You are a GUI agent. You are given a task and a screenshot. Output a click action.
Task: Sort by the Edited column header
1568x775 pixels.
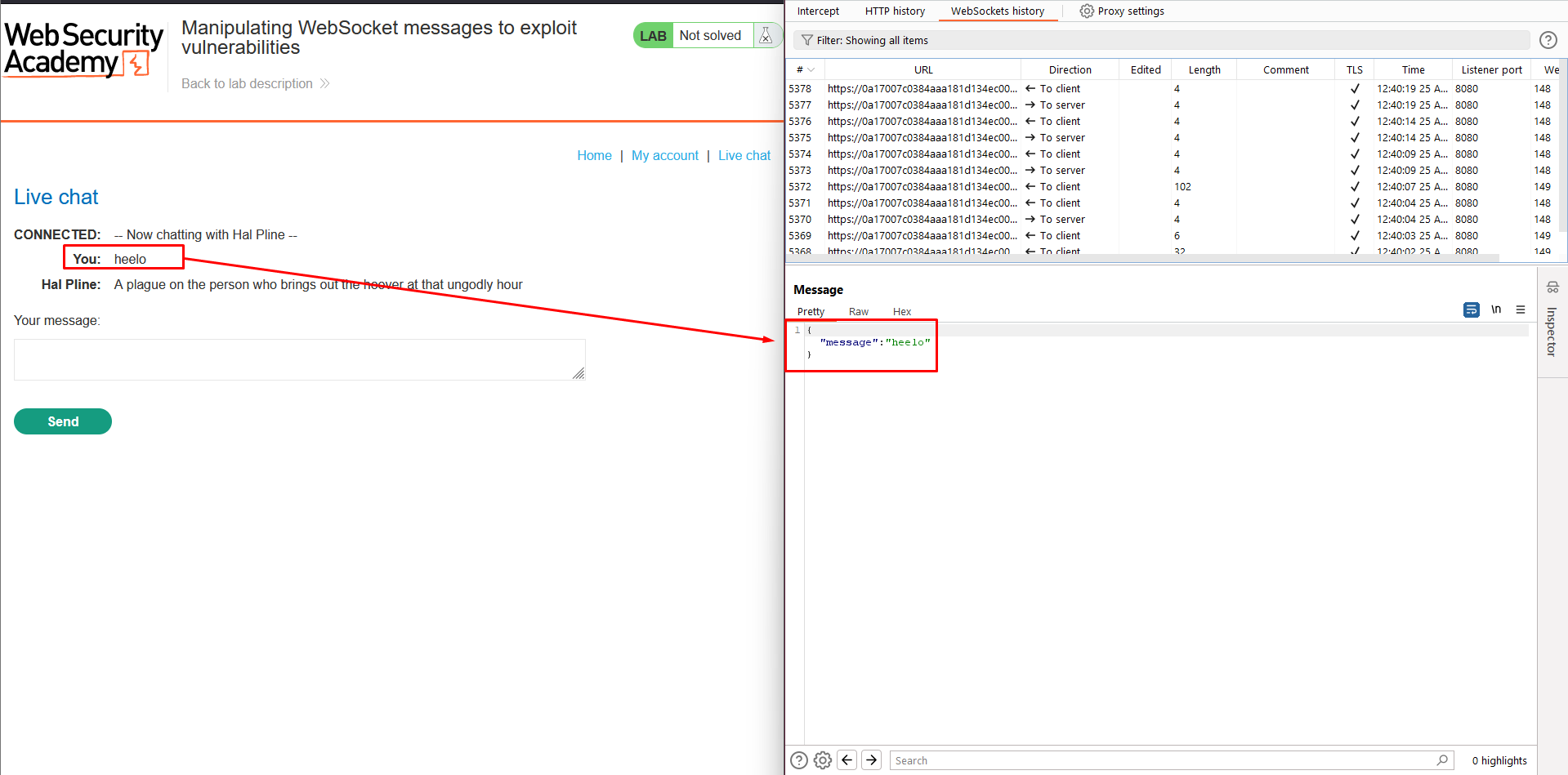point(1146,70)
